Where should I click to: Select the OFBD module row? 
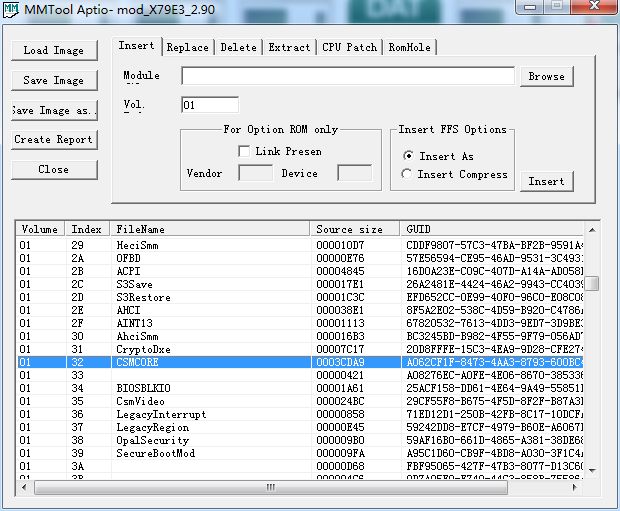point(301,258)
